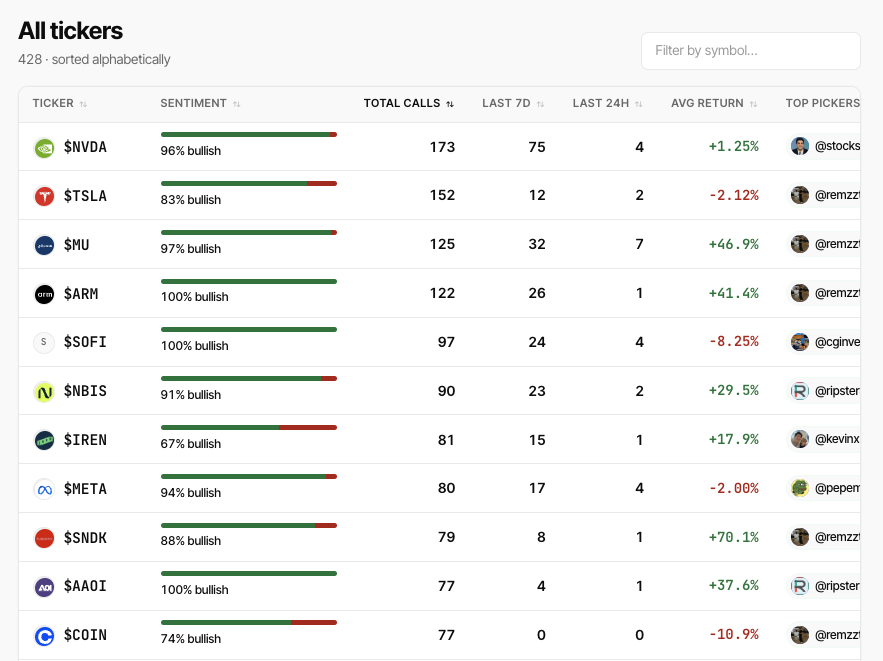Sort table by Ticker column
The width and height of the screenshot is (883, 661).
point(60,104)
